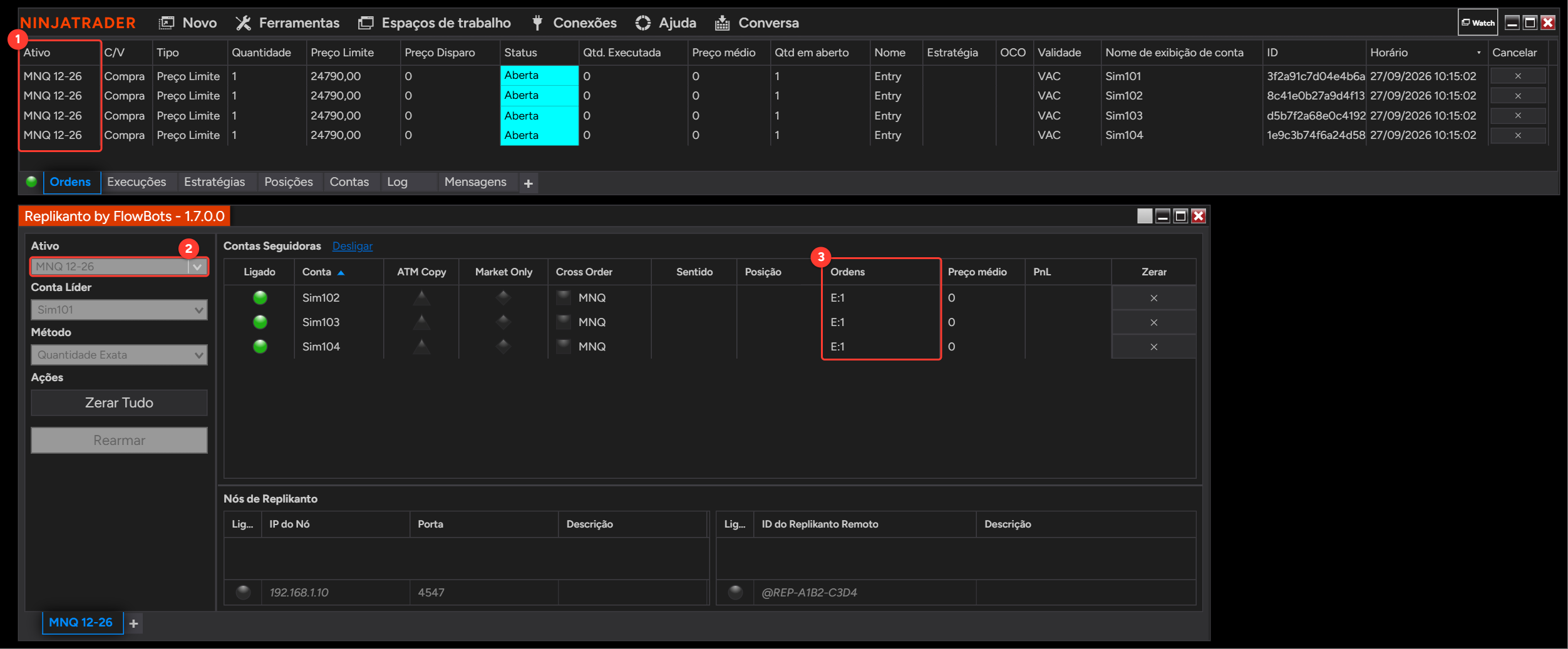Add a new tab in the NinjaTrader control center
This screenshot has height=649, width=1568.
[x=529, y=183]
